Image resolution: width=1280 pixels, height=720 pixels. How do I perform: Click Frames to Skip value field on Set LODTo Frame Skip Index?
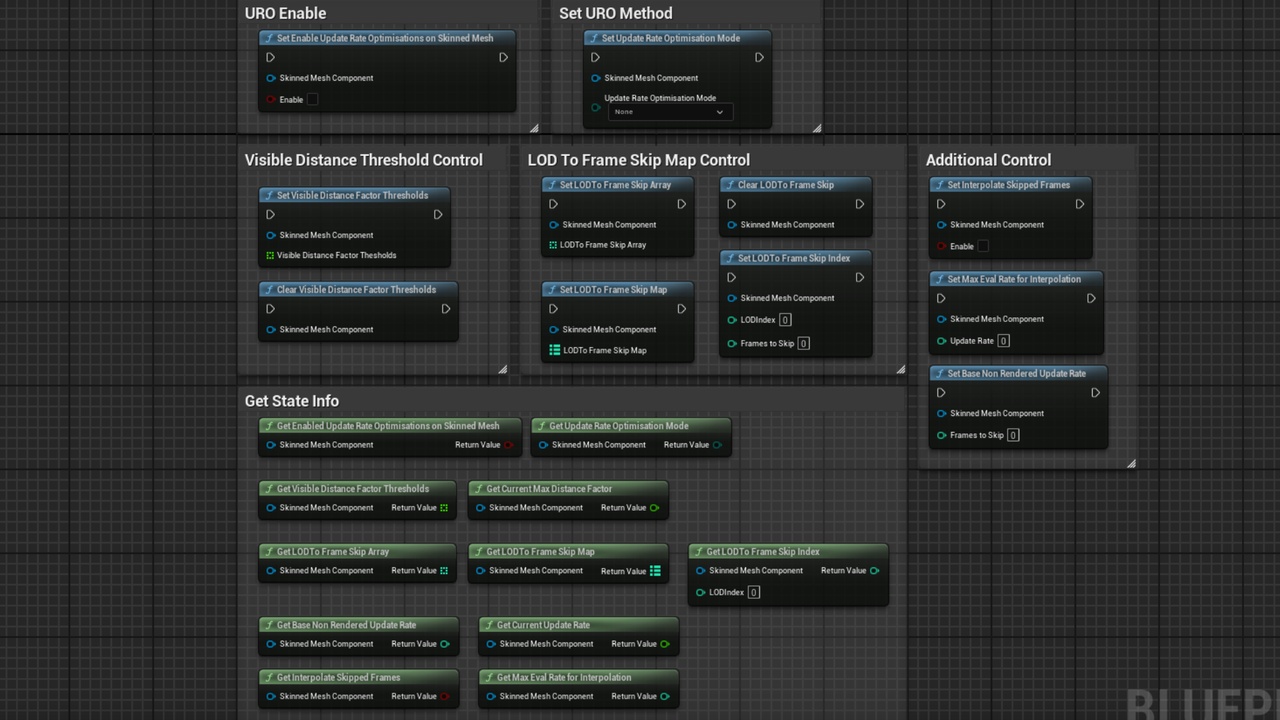[x=804, y=344]
